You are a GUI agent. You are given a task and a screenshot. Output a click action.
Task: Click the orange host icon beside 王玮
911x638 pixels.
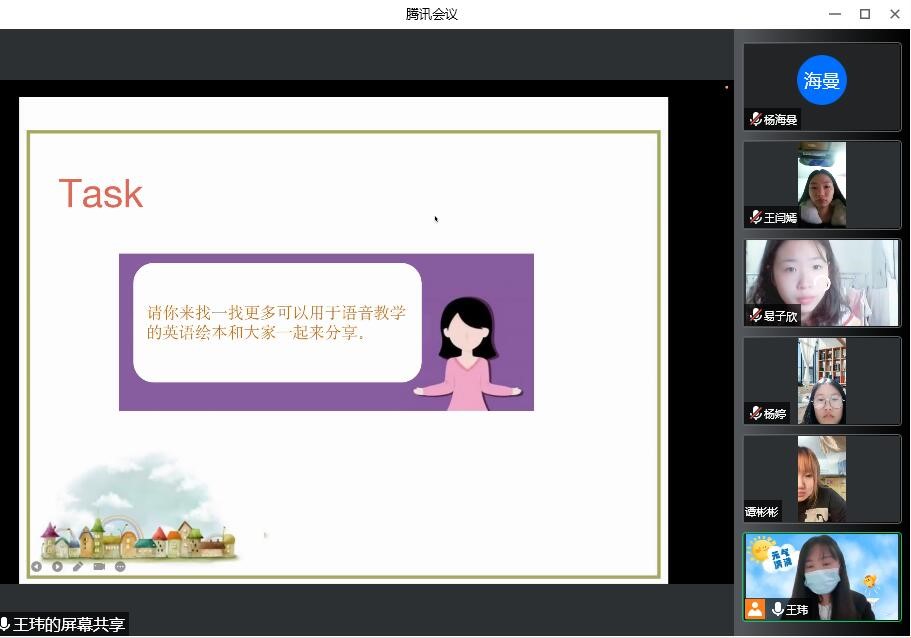(x=755, y=609)
